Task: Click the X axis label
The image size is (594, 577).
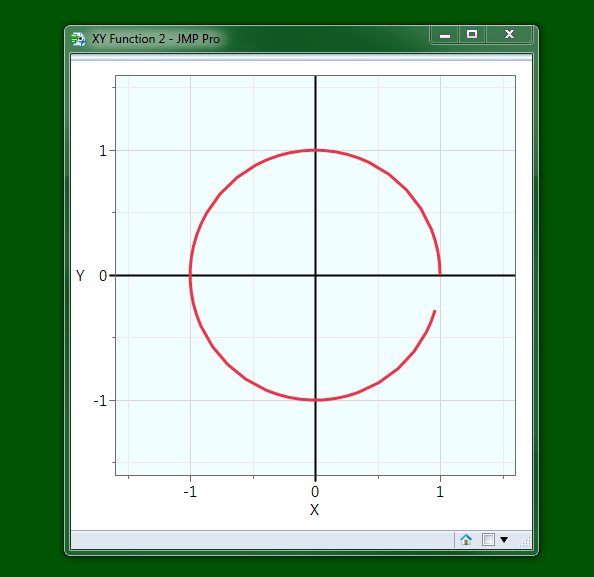Action: (x=314, y=510)
